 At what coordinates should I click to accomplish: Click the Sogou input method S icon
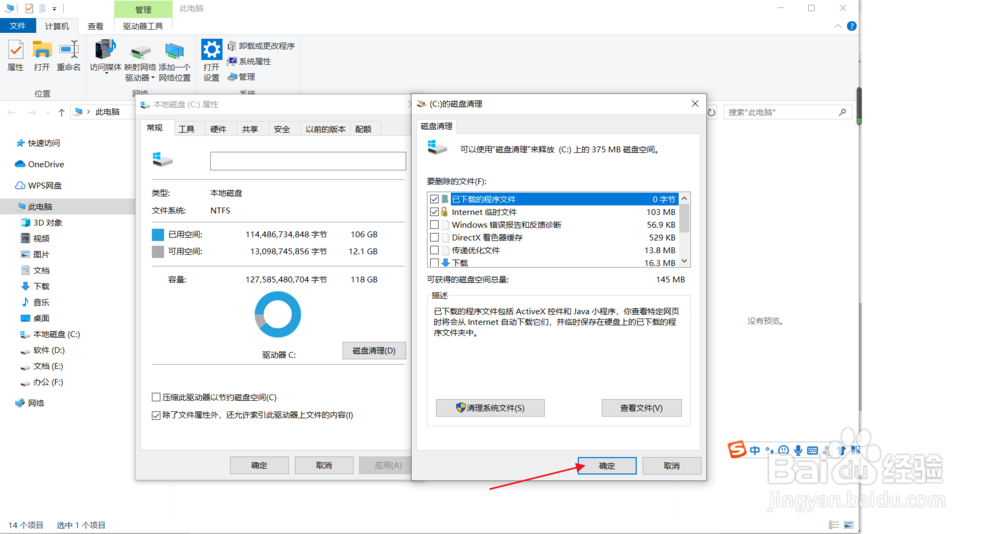pyautogui.click(x=737, y=449)
